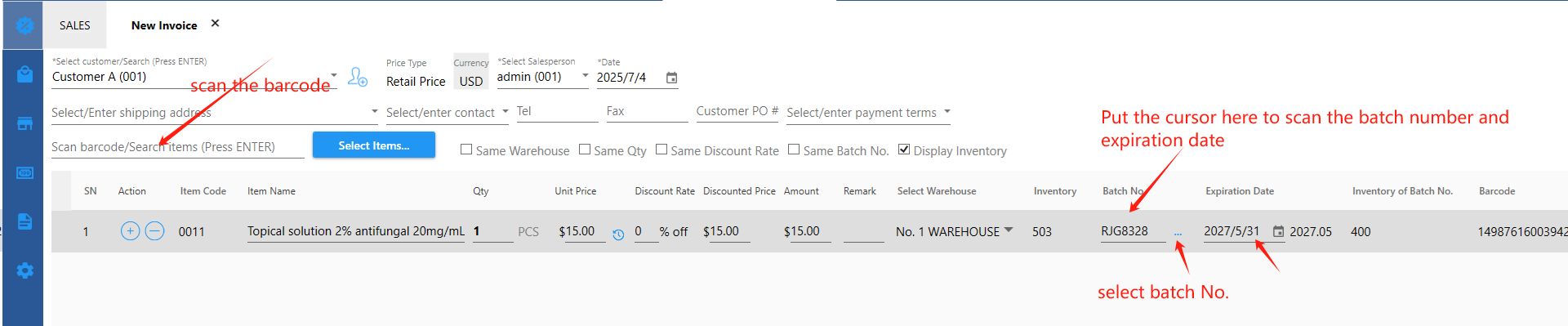Click the minus icon to remove row
This screenshot has width=1568, height=326.
point(154,231)
